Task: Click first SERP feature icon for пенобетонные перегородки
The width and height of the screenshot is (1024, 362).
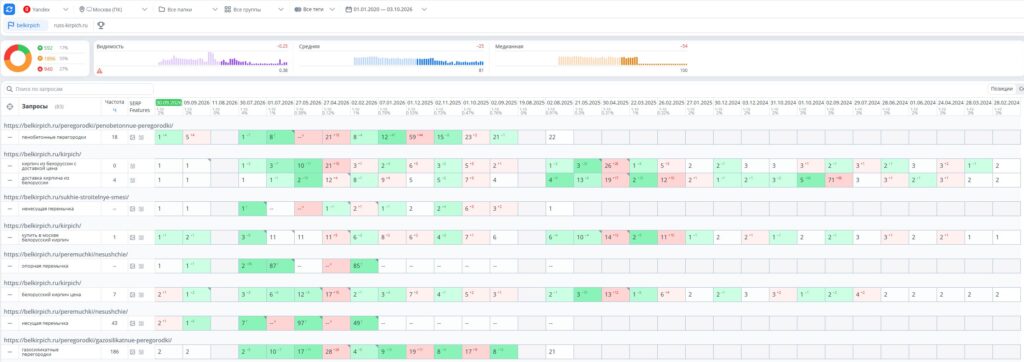Action: pyautogui.click(x=133, y=137)
